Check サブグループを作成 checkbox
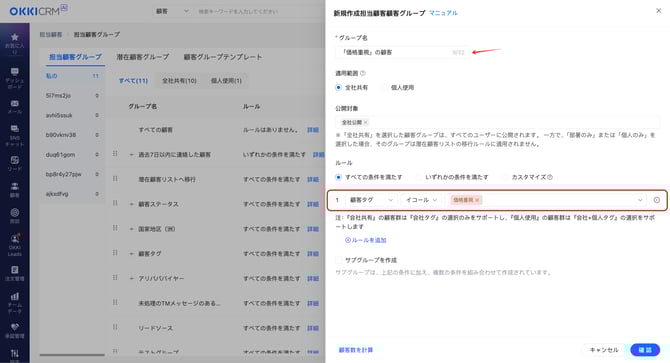 pos(338,260)
